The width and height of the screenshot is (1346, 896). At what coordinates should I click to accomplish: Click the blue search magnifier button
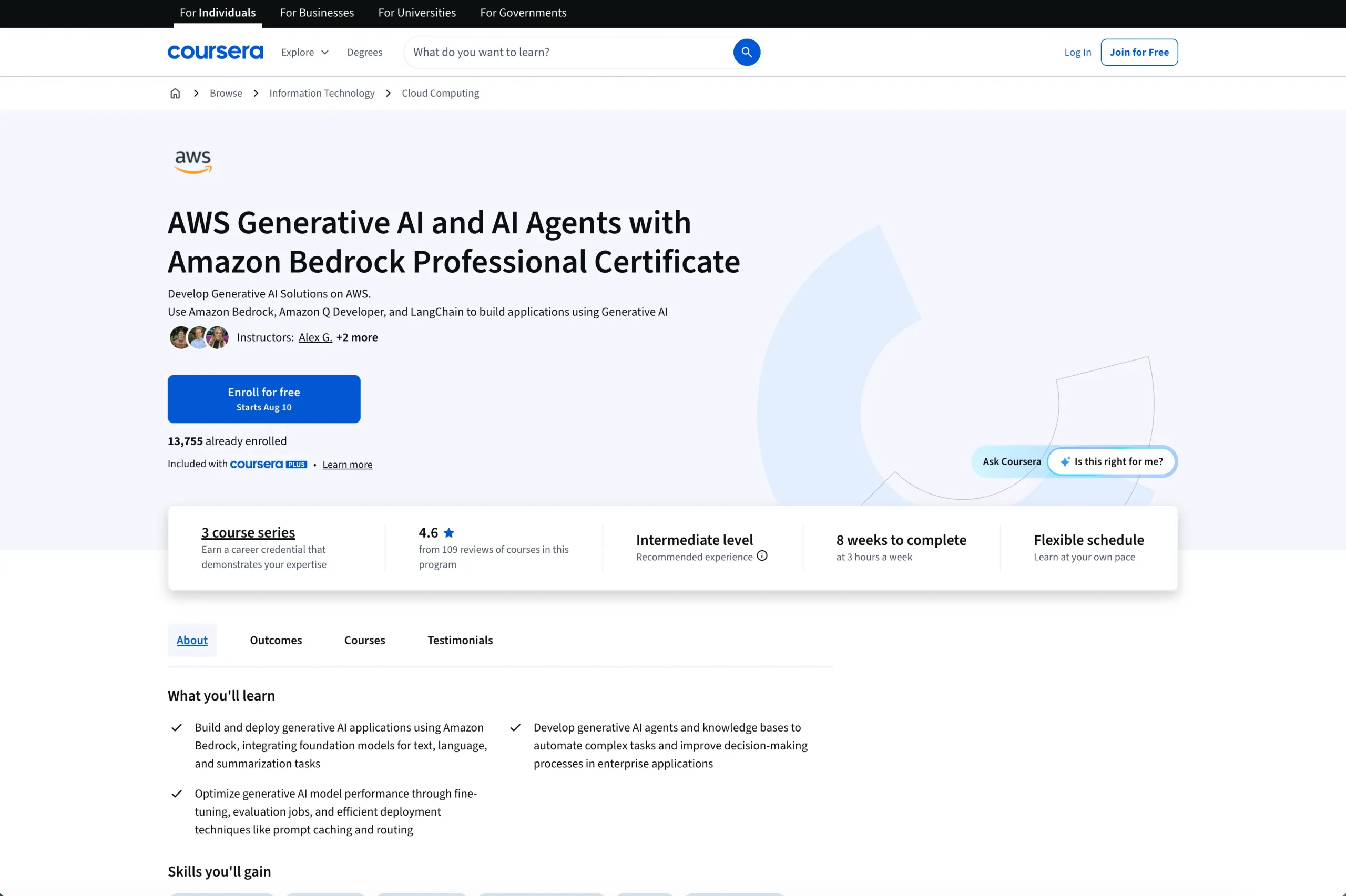[747, 52]
